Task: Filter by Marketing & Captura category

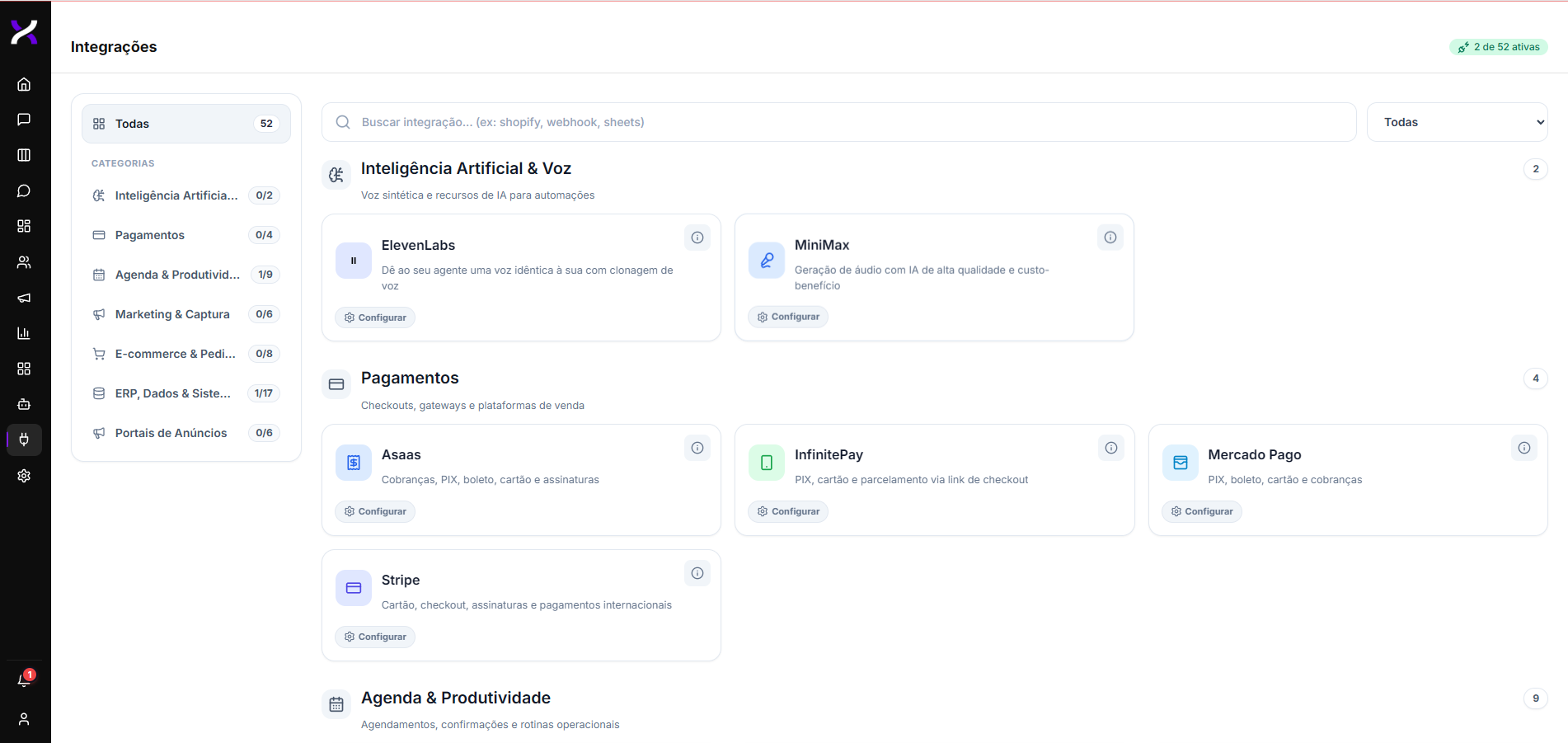Action: [186, 314]
